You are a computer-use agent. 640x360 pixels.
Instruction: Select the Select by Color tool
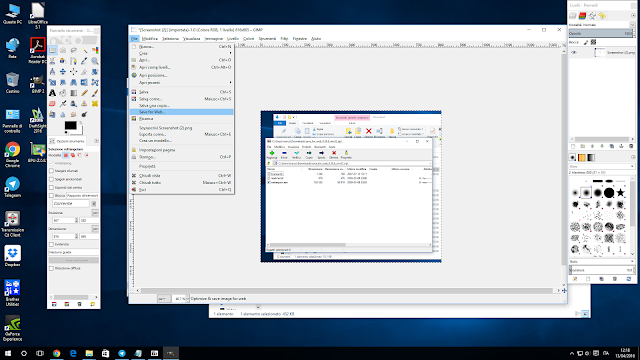click(95, 50)
